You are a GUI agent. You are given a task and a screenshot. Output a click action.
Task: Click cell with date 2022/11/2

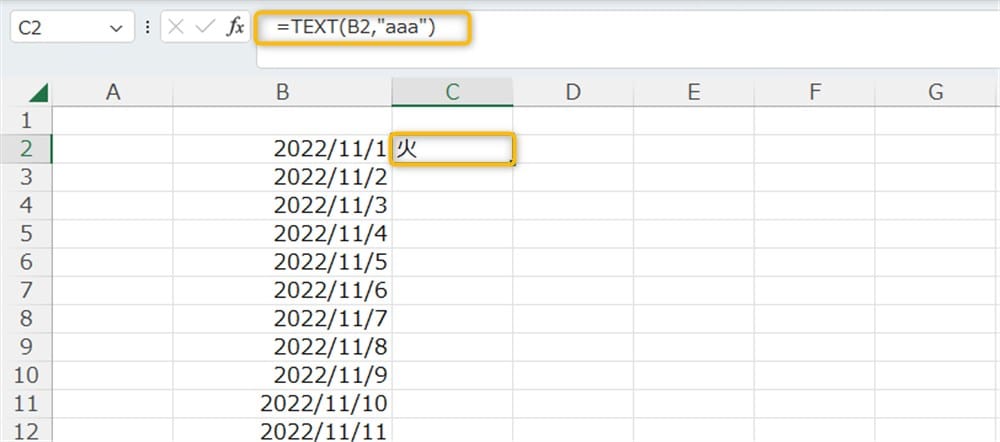coord(283,177)
